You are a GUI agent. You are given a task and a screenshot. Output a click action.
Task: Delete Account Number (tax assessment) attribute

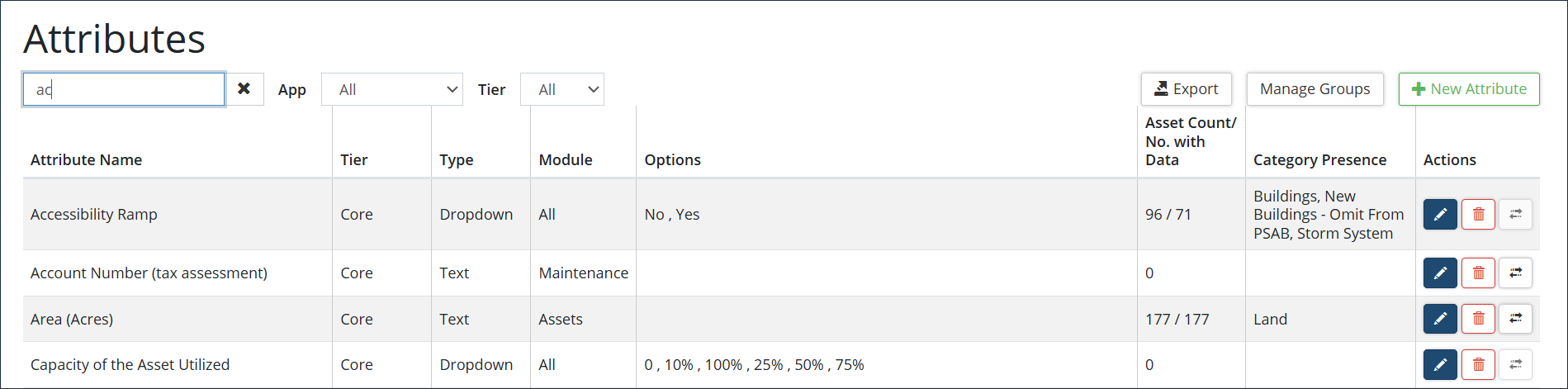[1478, 273]
